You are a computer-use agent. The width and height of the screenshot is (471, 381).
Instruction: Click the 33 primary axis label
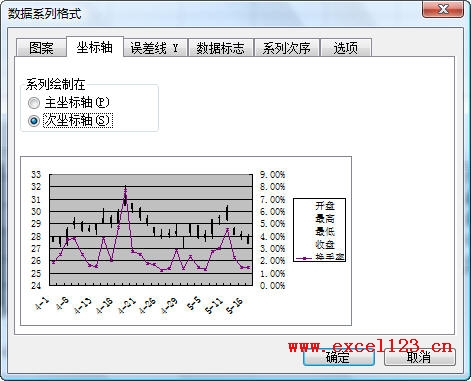point(36,174)
